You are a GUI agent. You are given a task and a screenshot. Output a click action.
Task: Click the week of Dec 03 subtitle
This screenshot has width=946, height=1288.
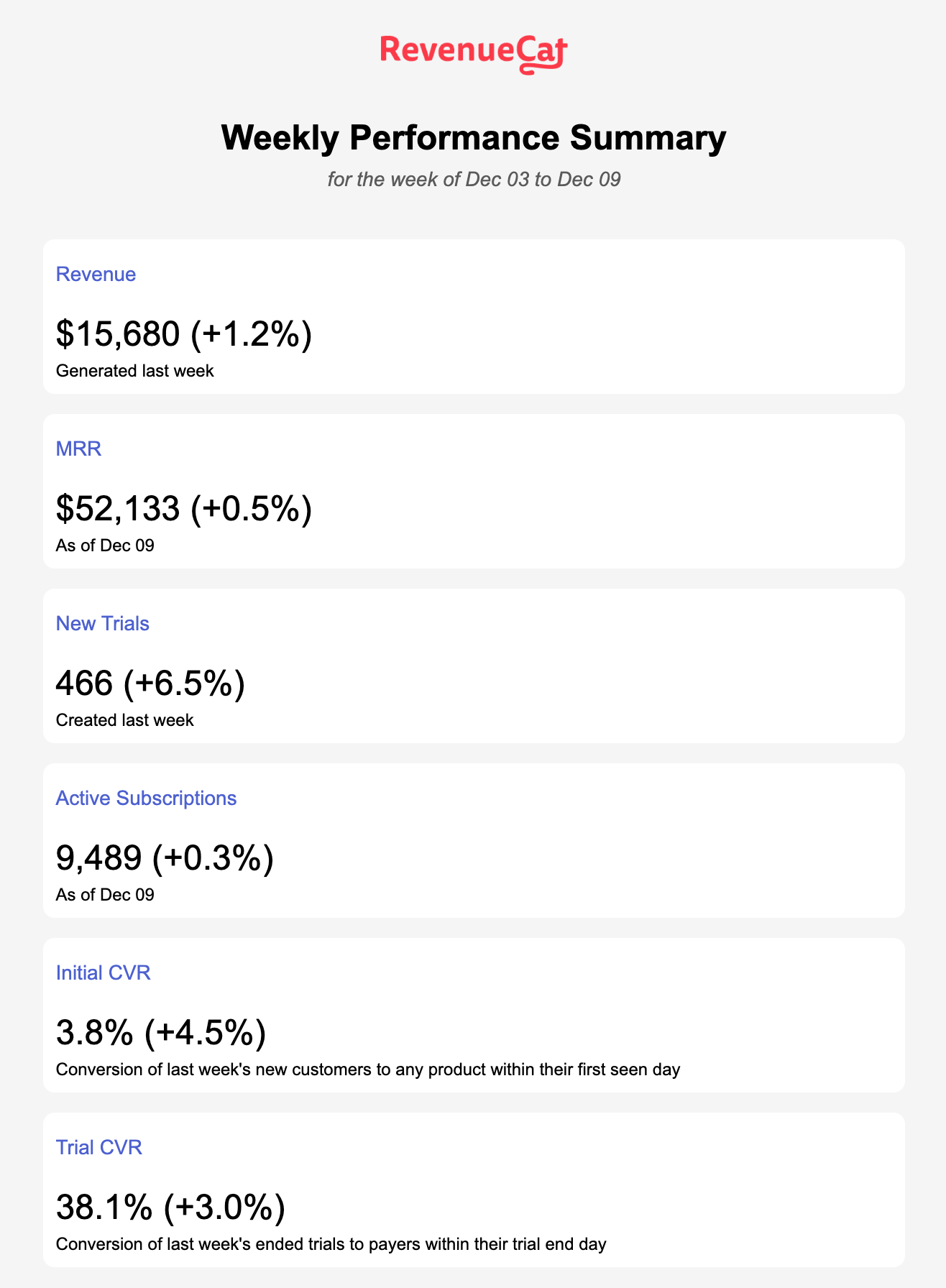[474, 179]
